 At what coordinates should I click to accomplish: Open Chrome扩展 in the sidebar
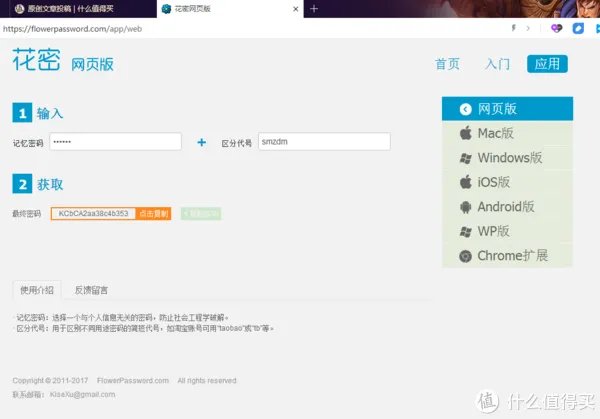click(507, 256)
